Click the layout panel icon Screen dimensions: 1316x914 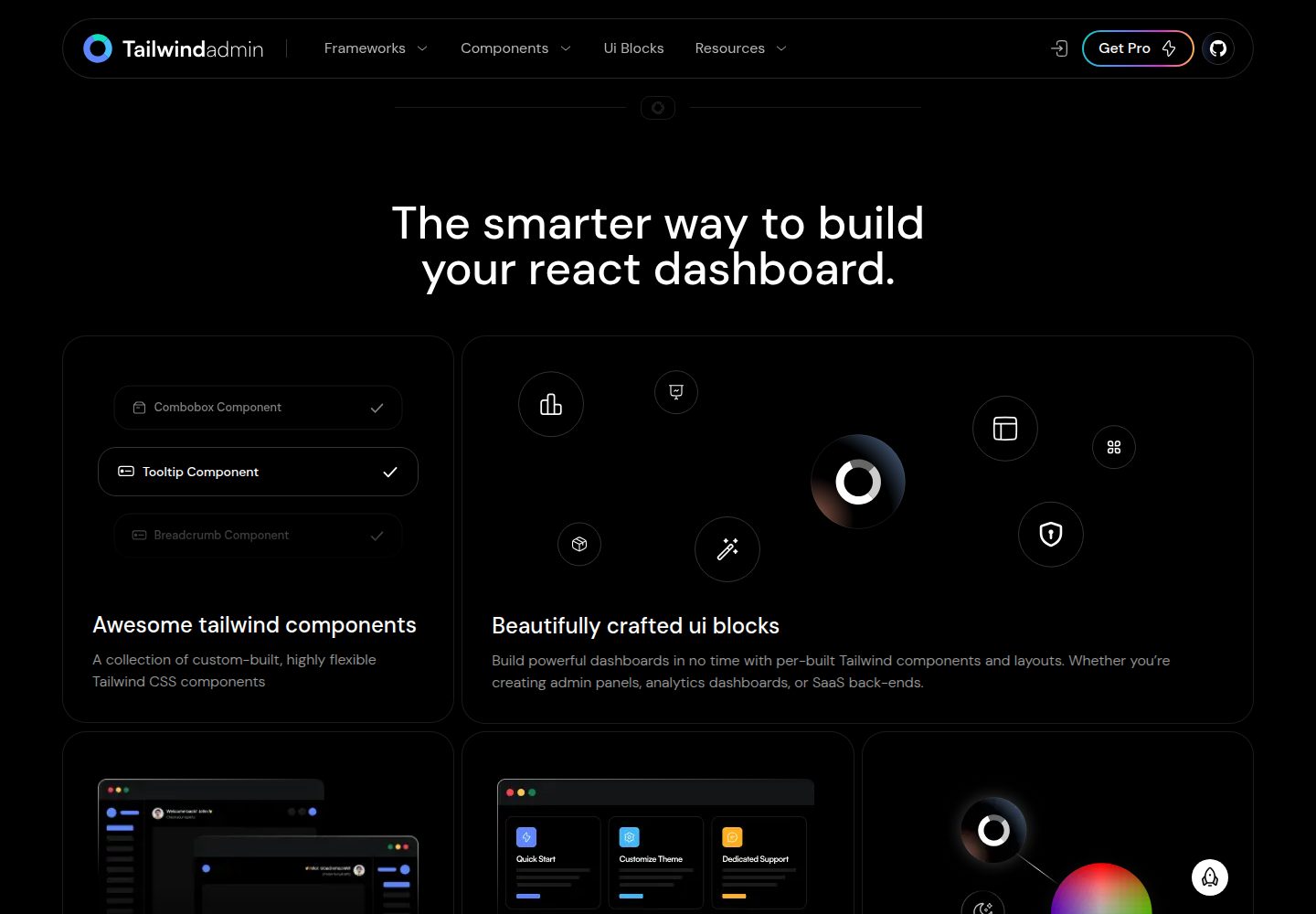pyautogui.click(x=1005, y=429)
